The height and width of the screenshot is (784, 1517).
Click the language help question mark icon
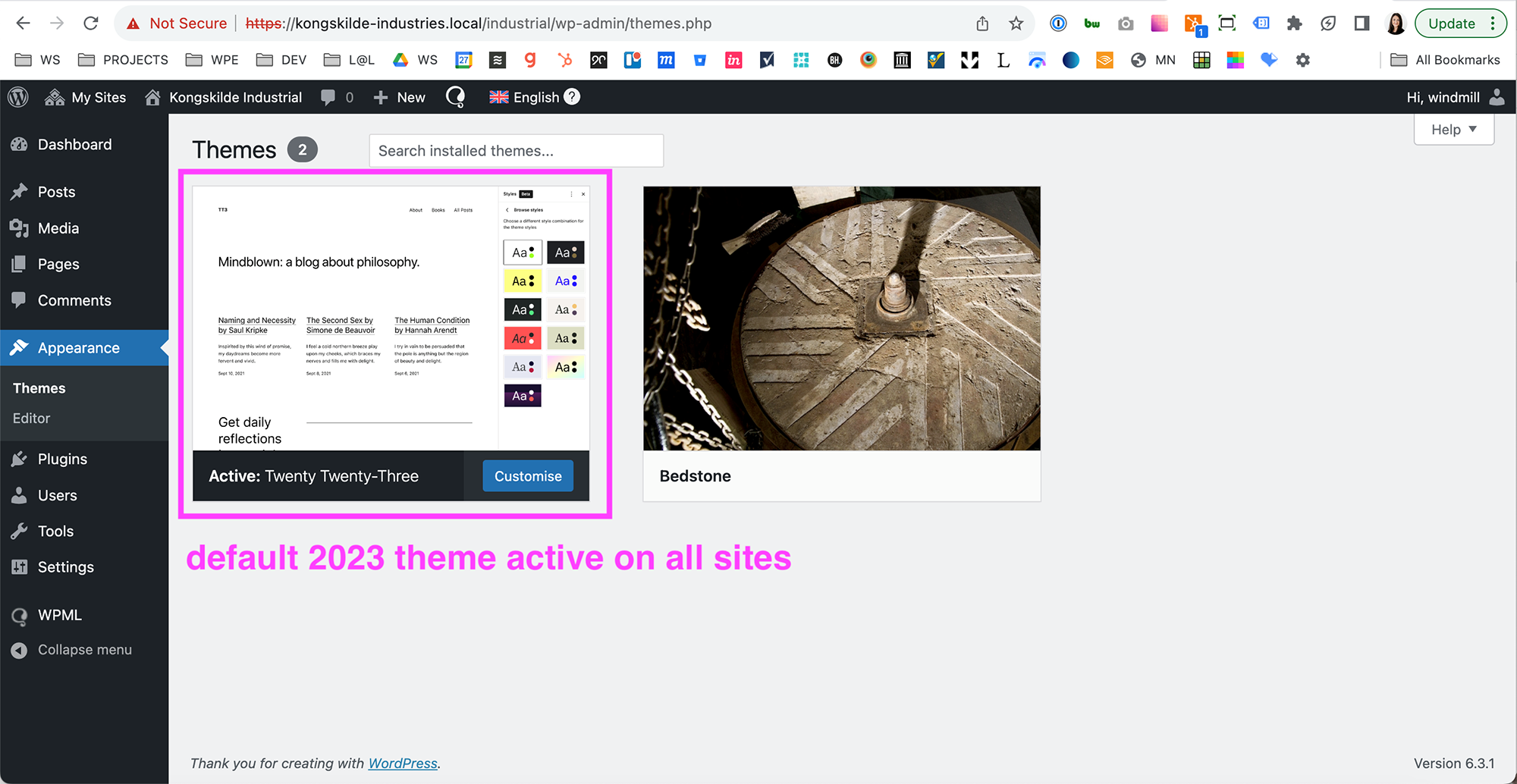573,97
